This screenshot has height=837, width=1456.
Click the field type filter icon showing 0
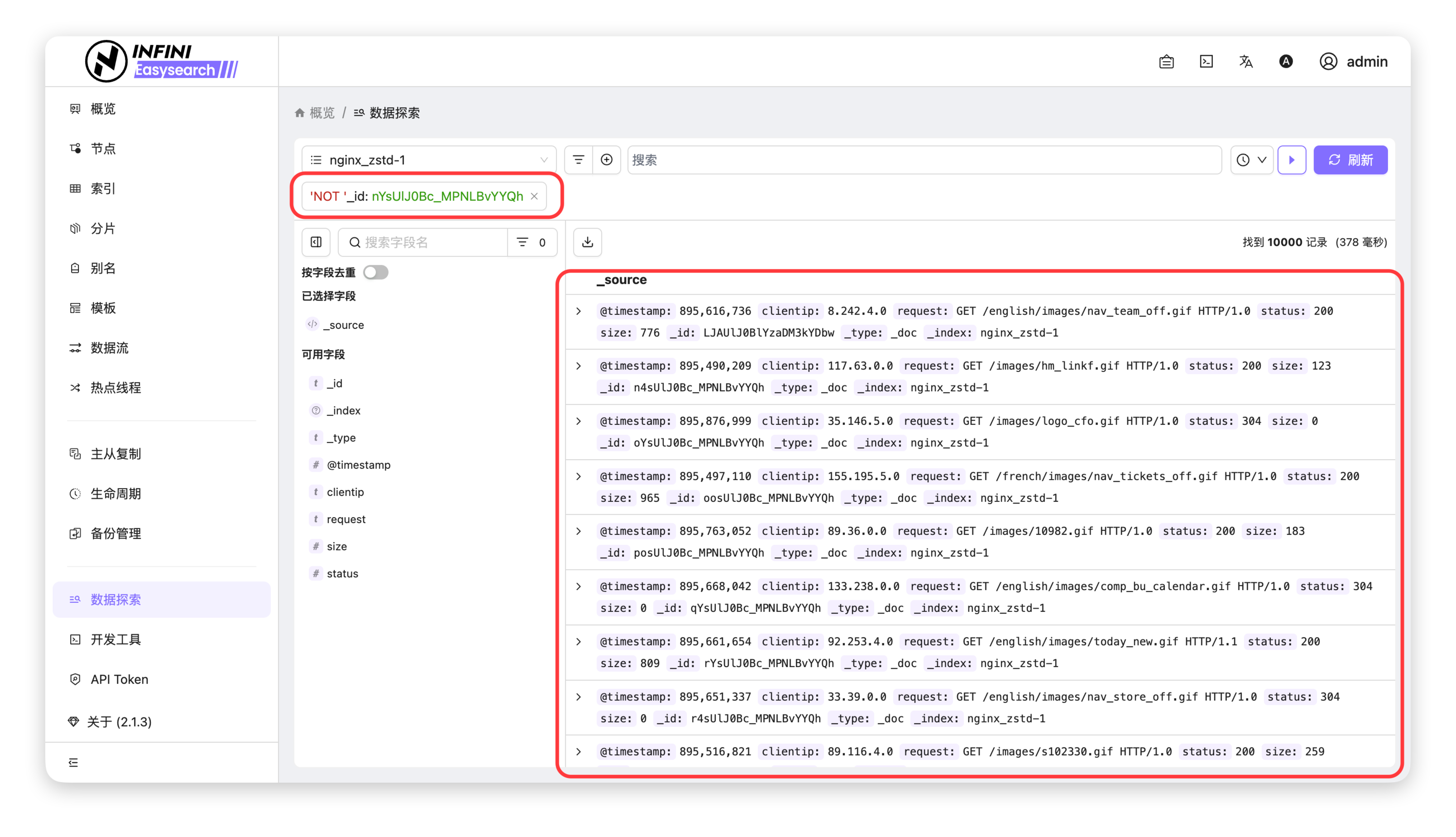coord(532,242)
